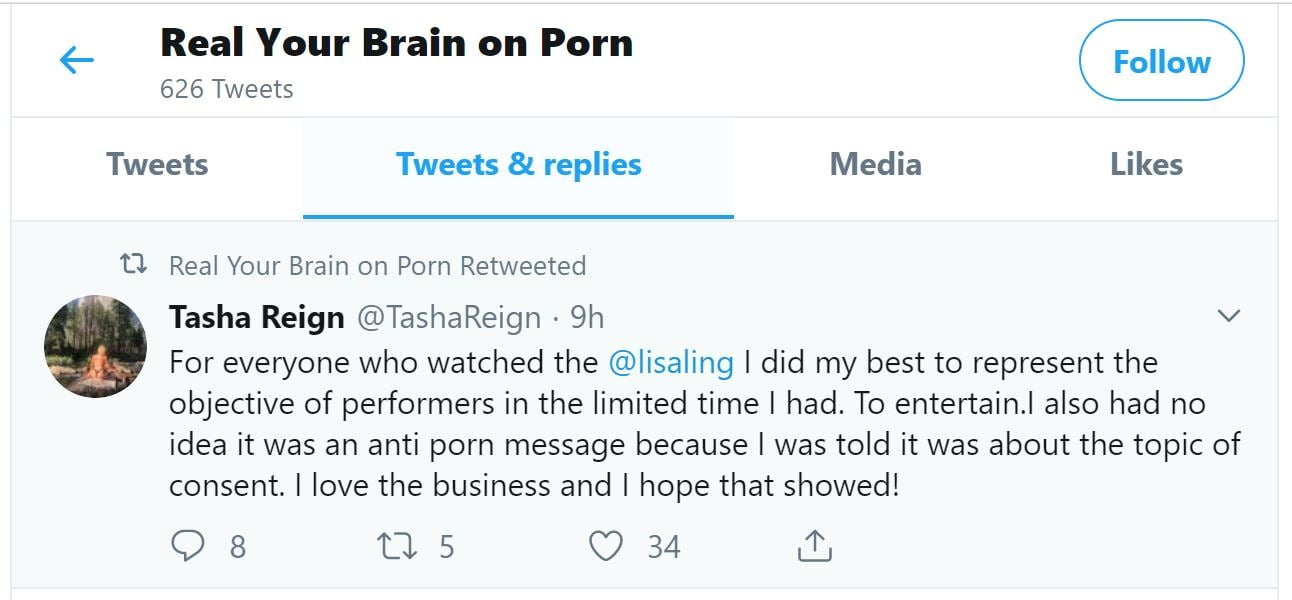Open the @lisaling mention in the tweet
This screenshot has height=600, width=1292.
click(x=671, y=362)
